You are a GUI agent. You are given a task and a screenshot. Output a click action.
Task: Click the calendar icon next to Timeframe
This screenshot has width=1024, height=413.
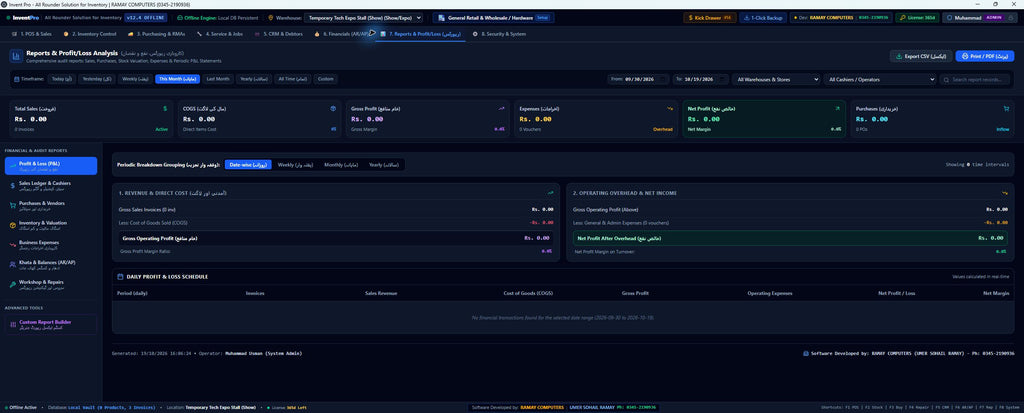click(x=16, y=79)
